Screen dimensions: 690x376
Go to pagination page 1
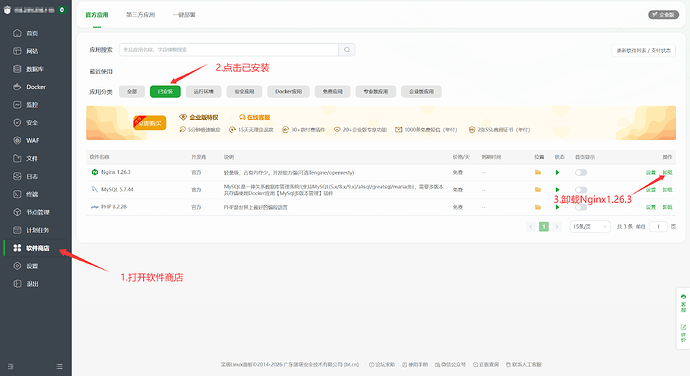544,227
